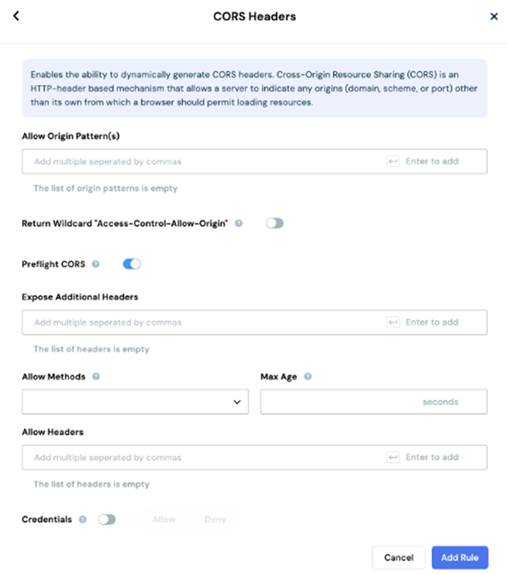
Task: Disable the Preflight CORS toggle
Action: [132, 264]
